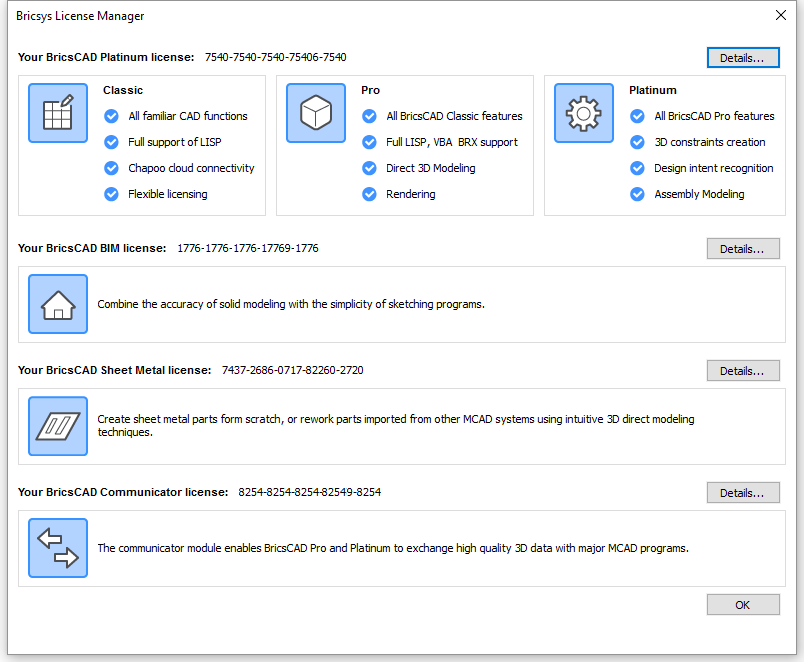
Task: Click the Sheet Metal parallelogram icon
Action: pyautogui.click(x=58, y=426)
